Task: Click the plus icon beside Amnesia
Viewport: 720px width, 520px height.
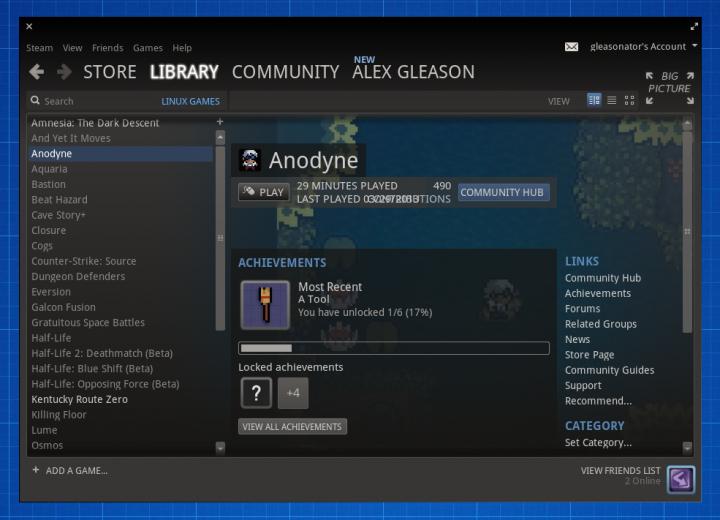Action: pos(219,122)
